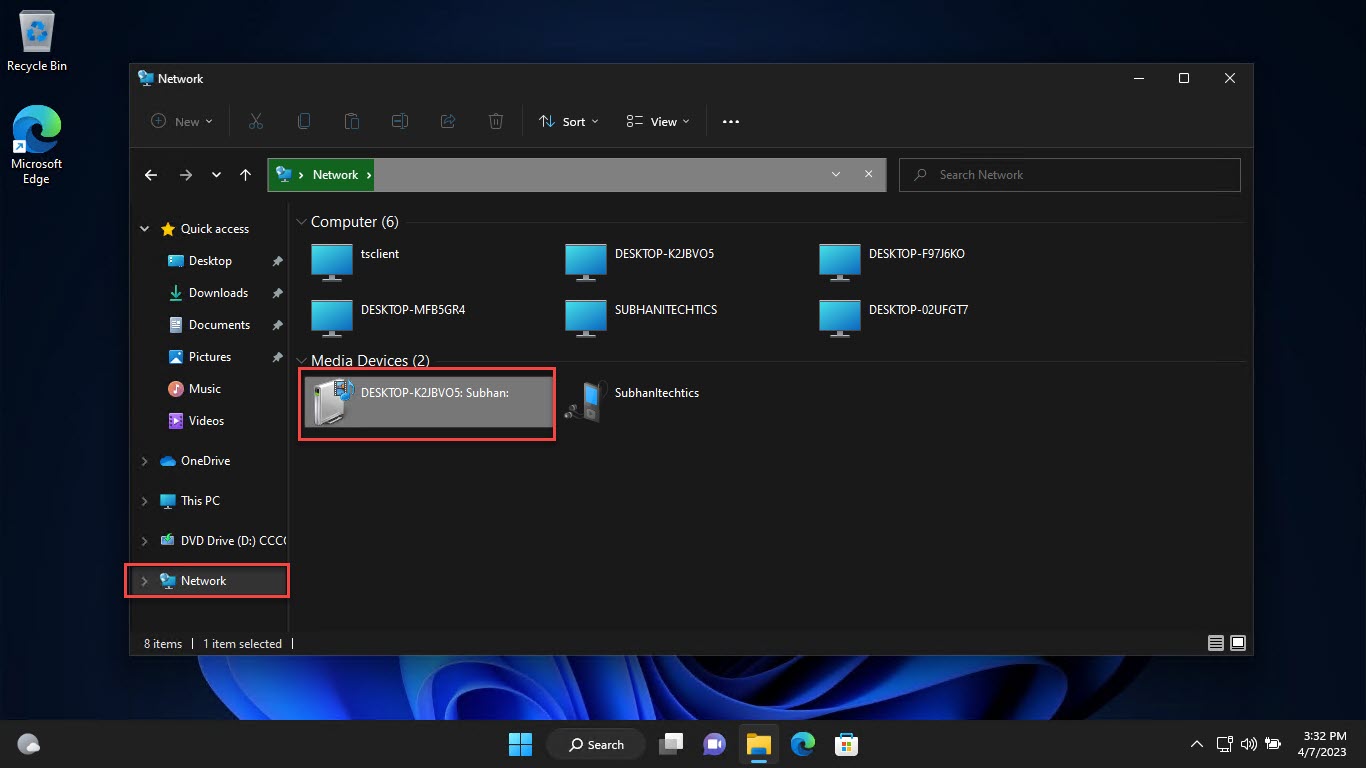
Task: Switch to details view from the status bar
Action: pyautogui.click(x=1215, y=643)
